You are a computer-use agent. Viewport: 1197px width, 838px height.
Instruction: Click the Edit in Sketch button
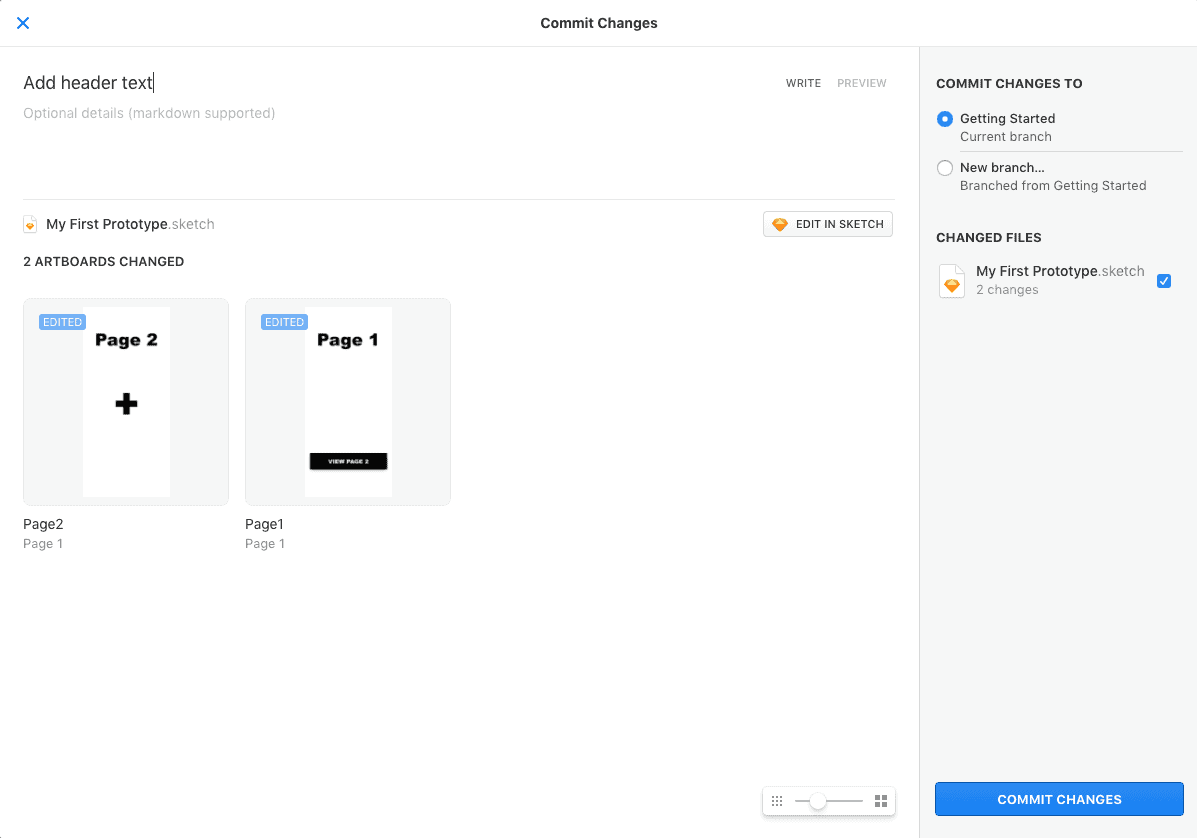click(x=827, y=223)
